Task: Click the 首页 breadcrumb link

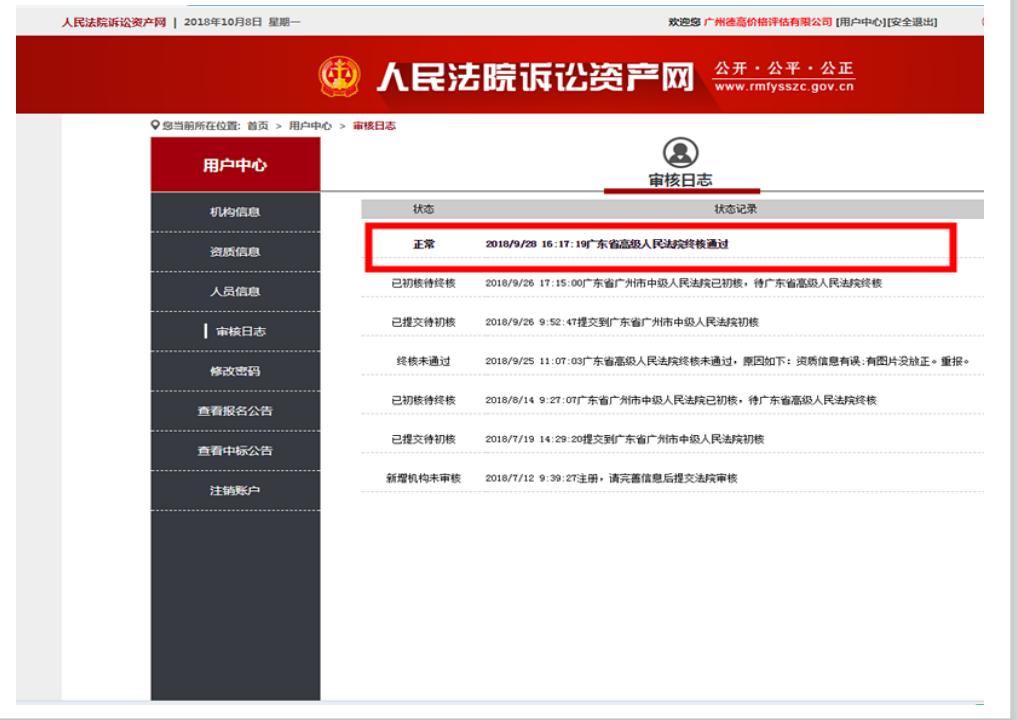Action: pos(257,124)
